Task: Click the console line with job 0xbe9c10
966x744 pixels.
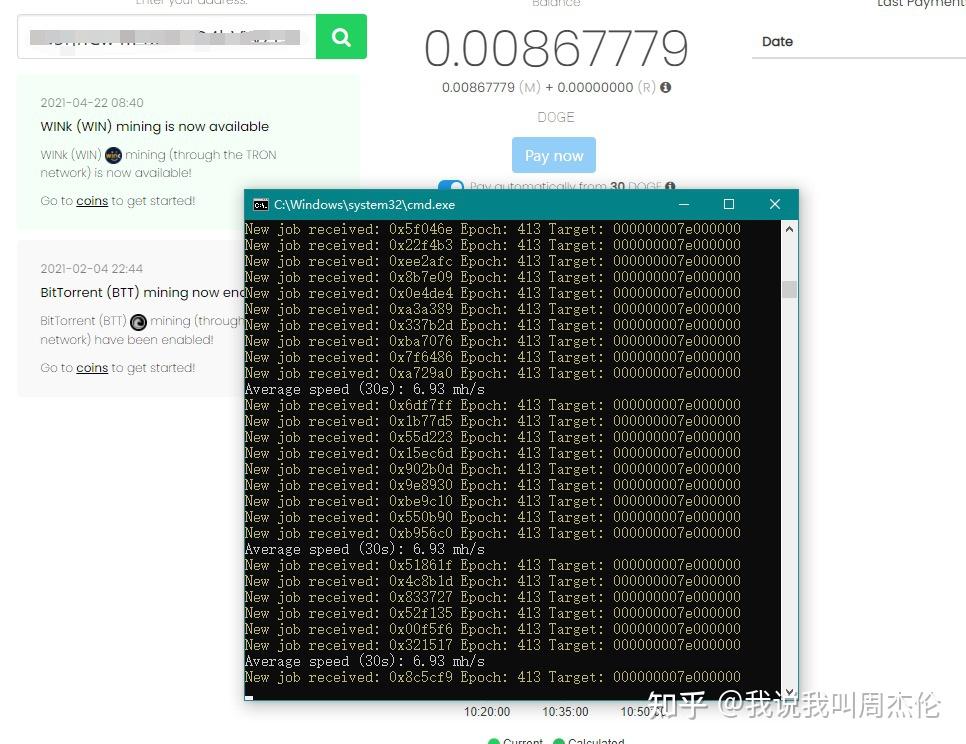Action: pos(492,501)
